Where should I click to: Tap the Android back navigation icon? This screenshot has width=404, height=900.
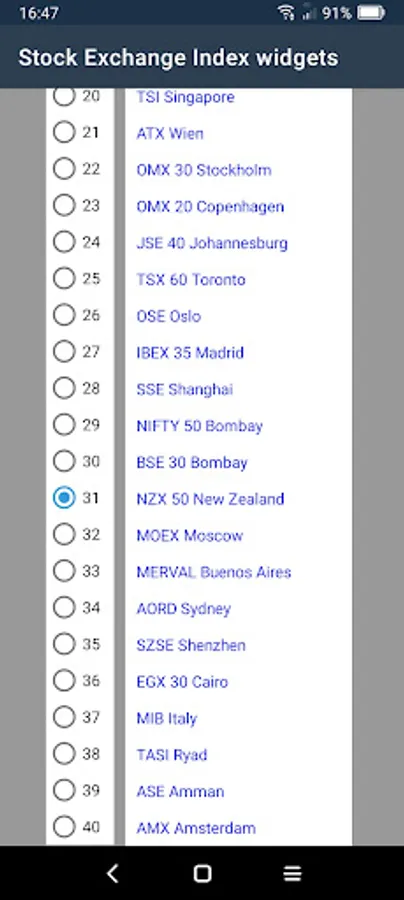point(112,874)
